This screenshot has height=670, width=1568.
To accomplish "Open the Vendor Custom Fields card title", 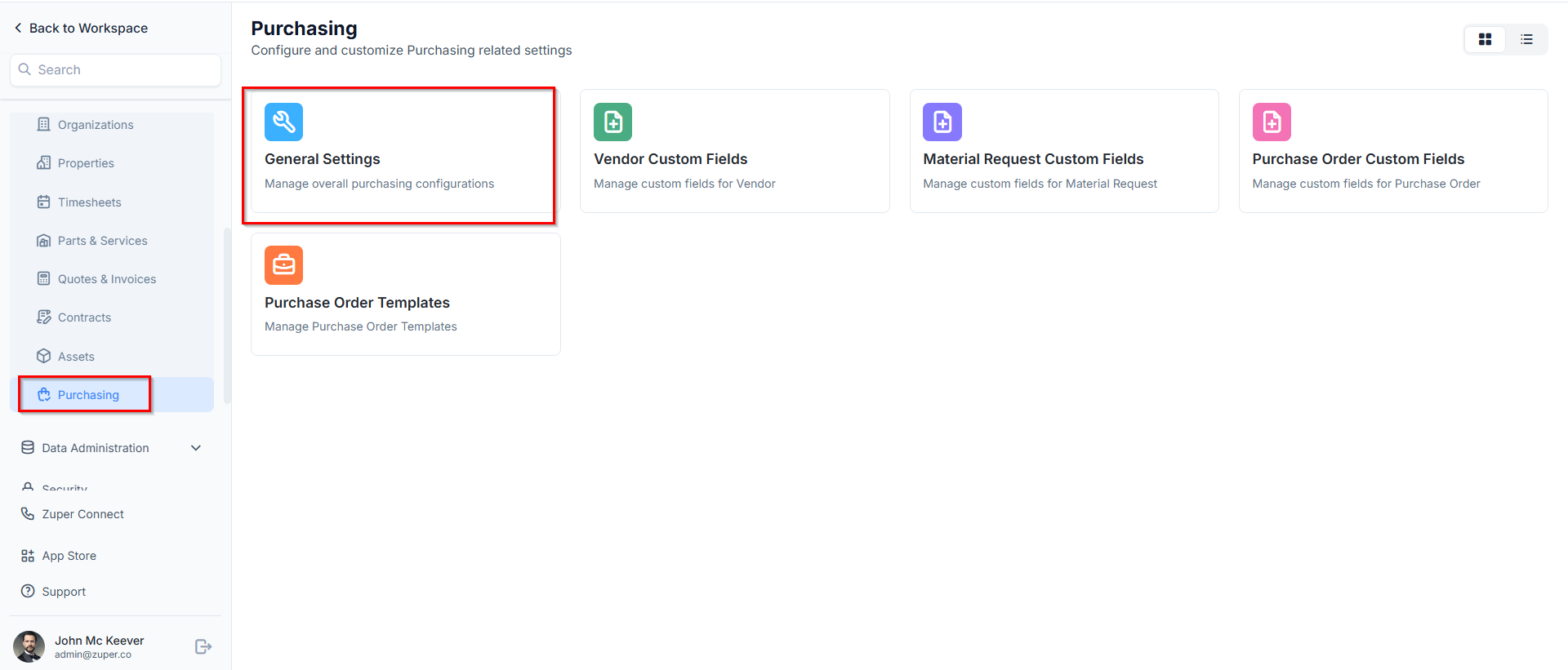I will (x=670, y=159).
